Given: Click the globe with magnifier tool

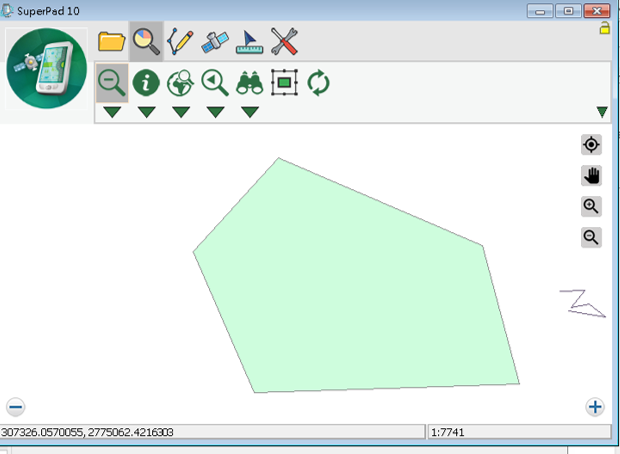Looking at the screenshot, I should (180, 83).
